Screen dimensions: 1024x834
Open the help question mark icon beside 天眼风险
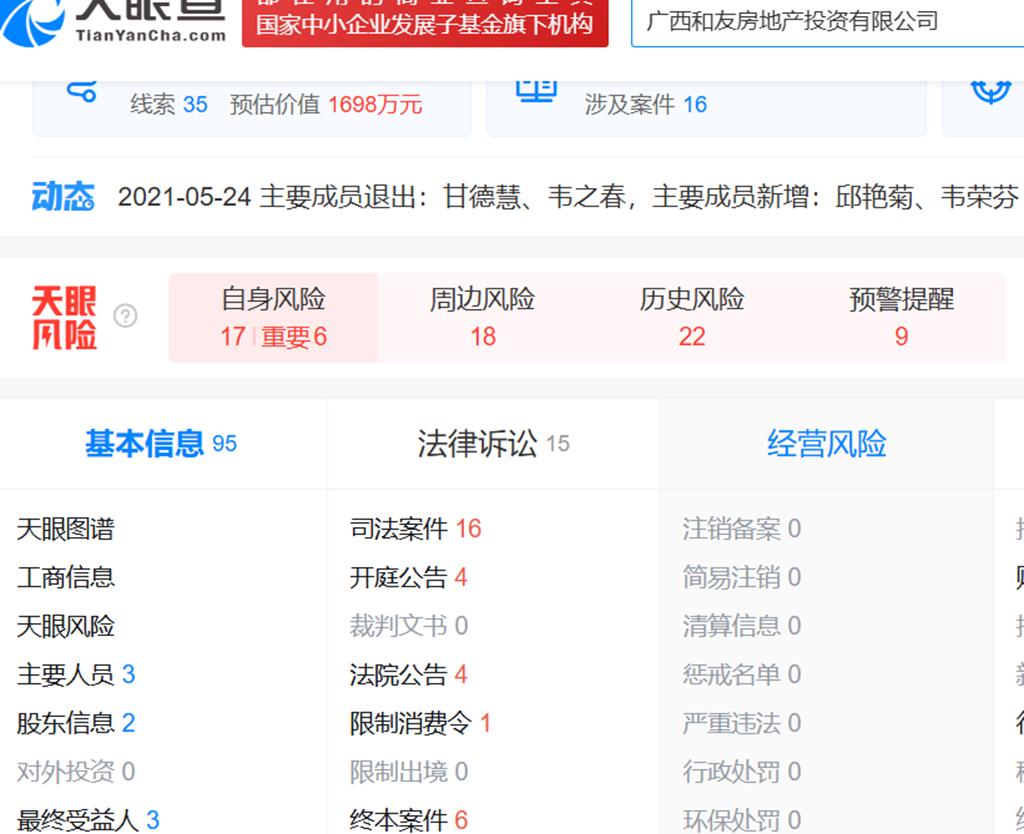125,316
